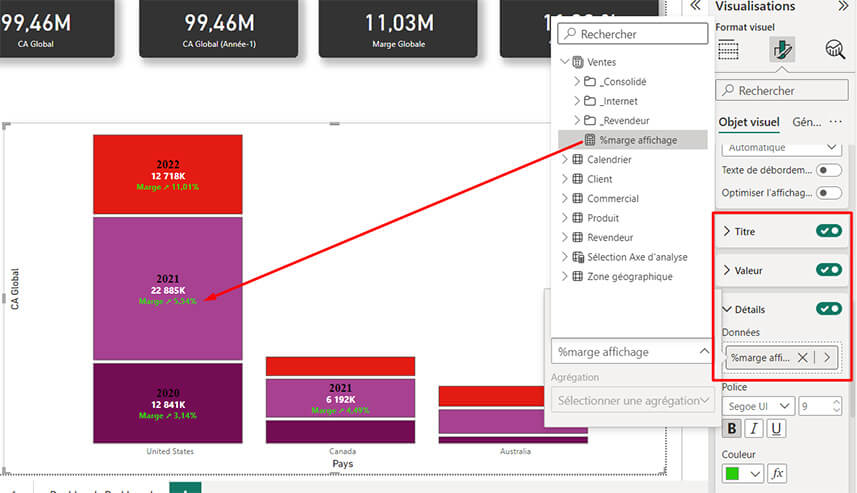857x493 pixels.
Task: Turn off the Détails toggle
Action: click(x=829, y=309)
